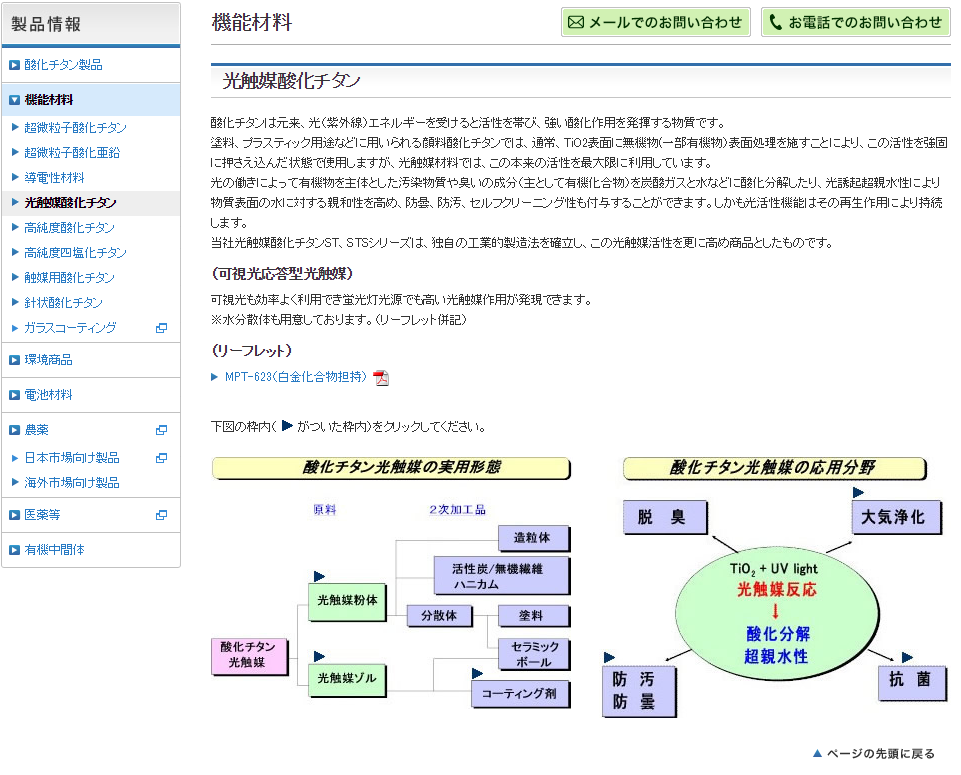Click the 酸化チタン光触媒の実用形態 diagram title

click(x=391, y=469)
